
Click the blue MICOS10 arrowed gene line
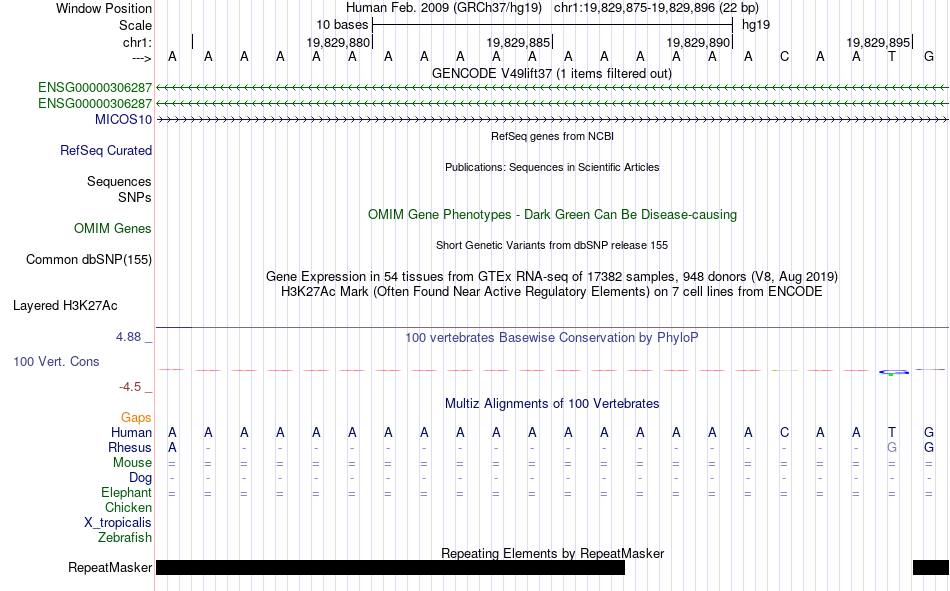point(552,120)
